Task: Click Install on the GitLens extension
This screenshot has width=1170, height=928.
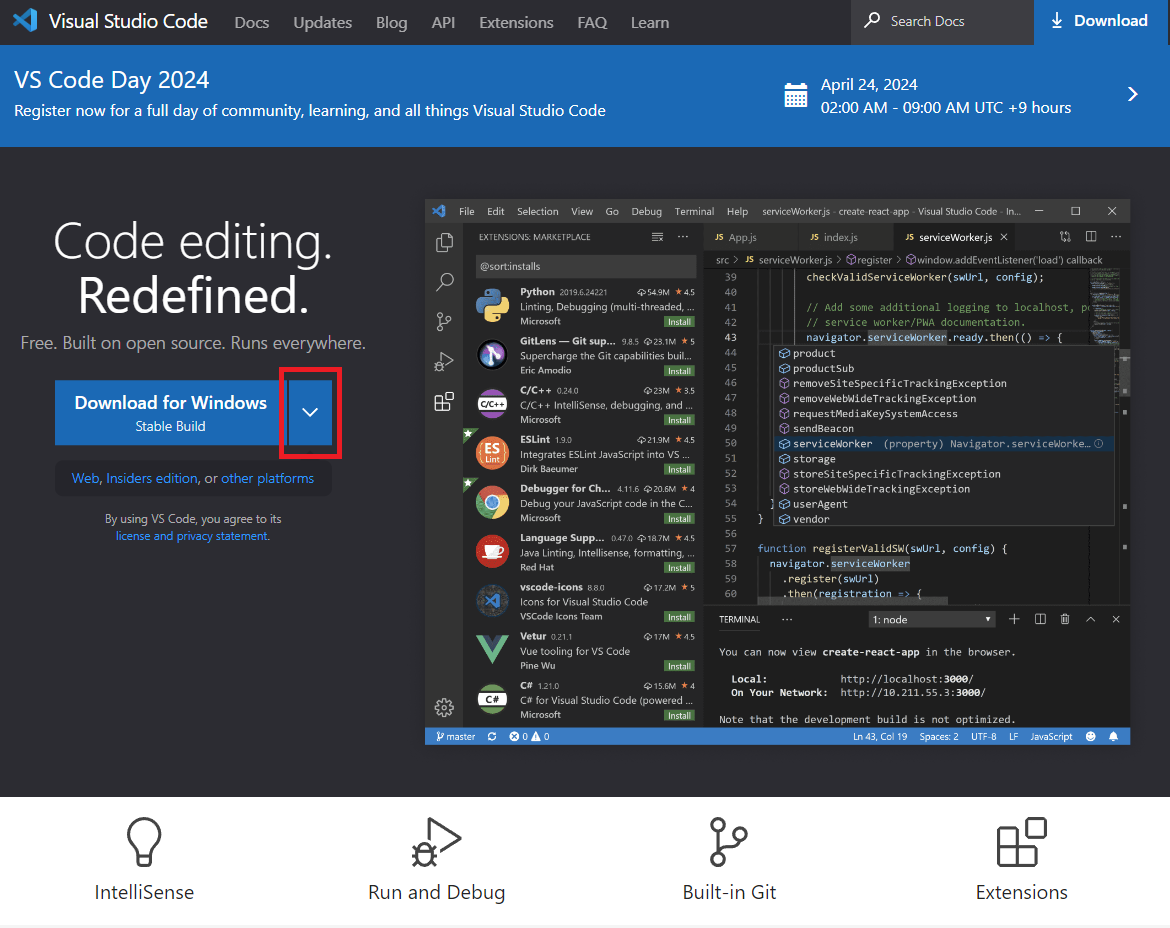Action: pyautogui.click(x=679, y=371)
